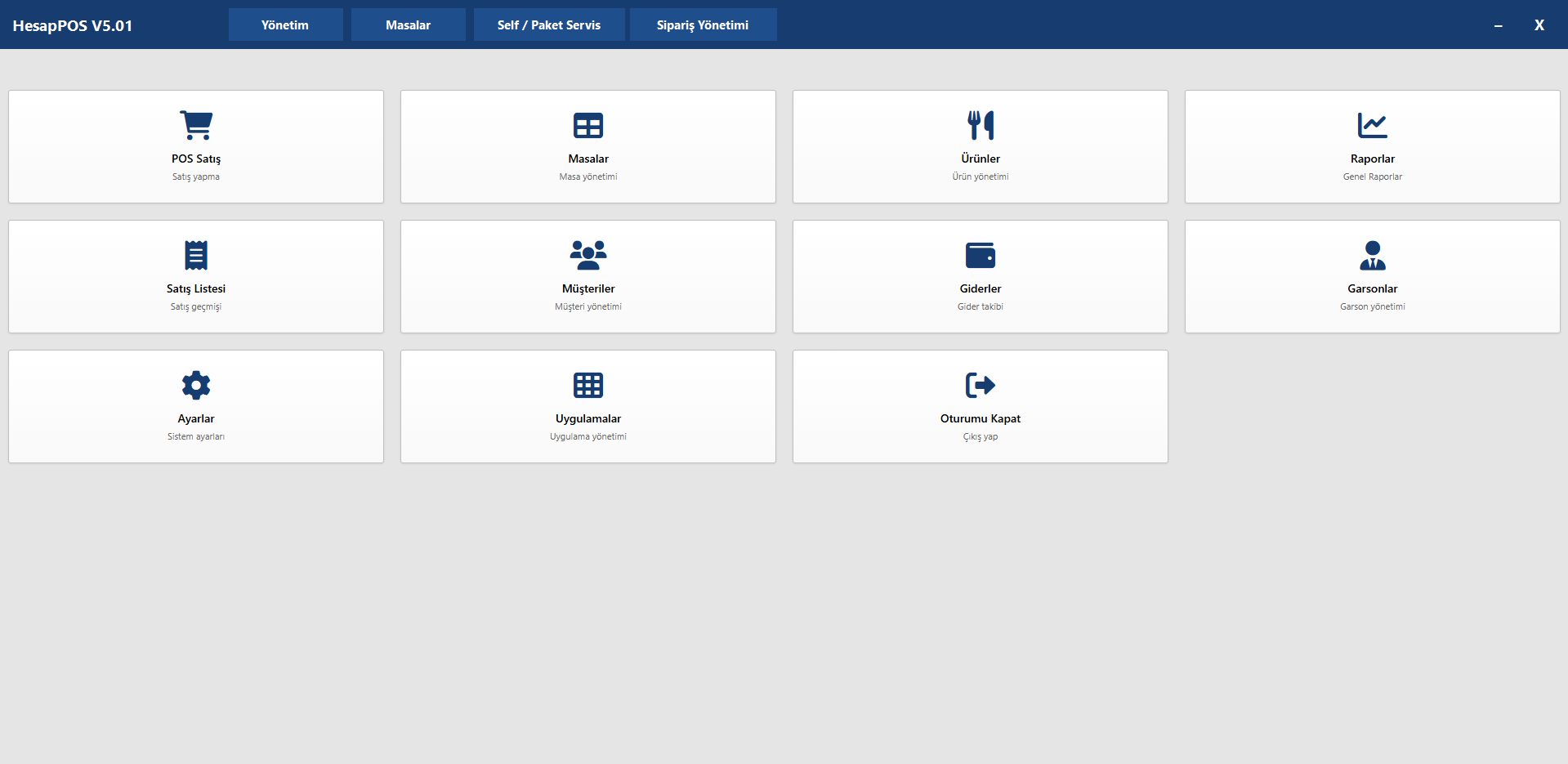Image resolution: width=1568 pixels, height=764 pixels.
Task: Switch to the Yönetim tab
Action: [x=285, y=25]
